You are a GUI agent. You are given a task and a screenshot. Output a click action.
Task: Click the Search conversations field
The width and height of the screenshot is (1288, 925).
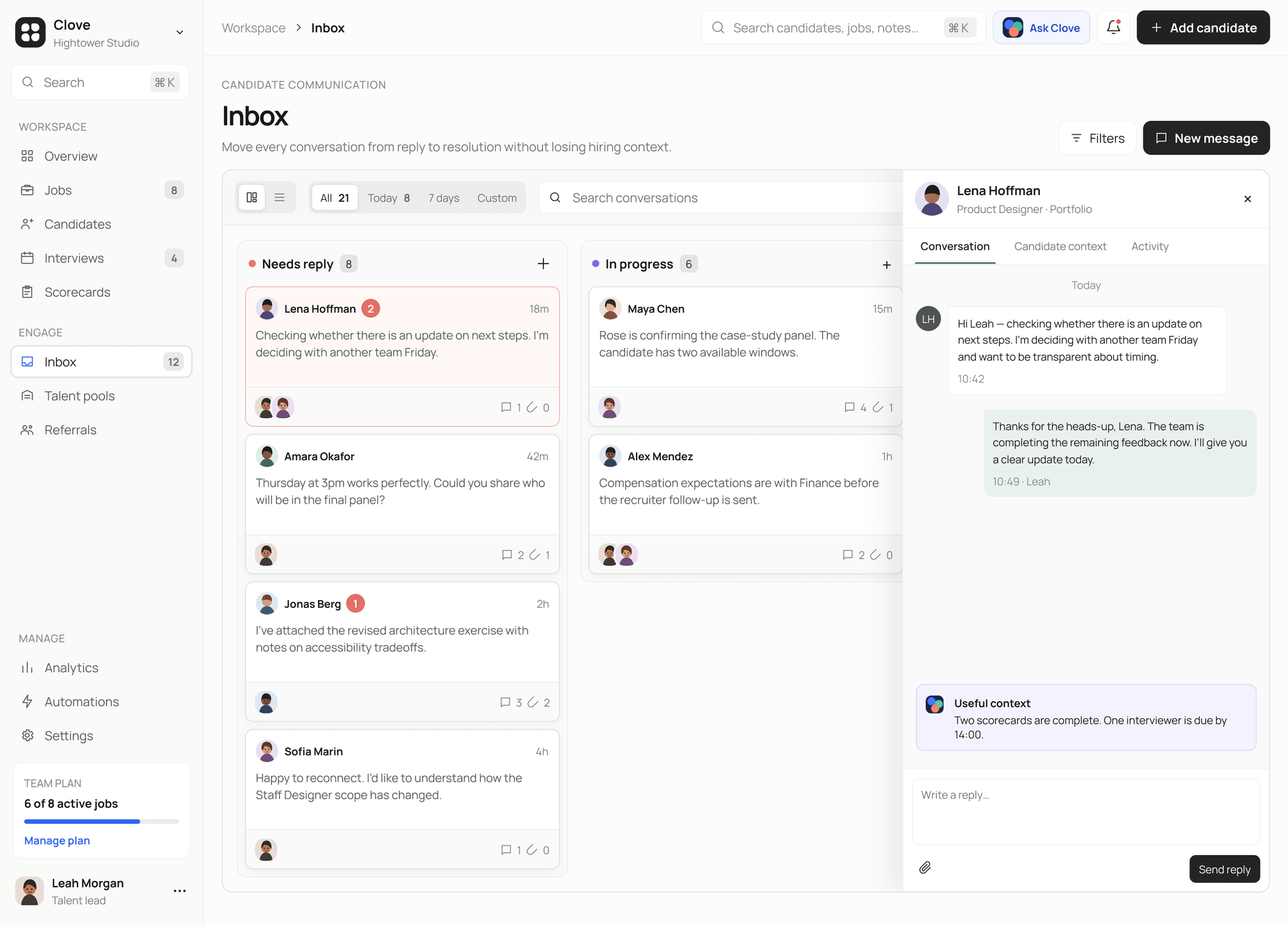721,197
